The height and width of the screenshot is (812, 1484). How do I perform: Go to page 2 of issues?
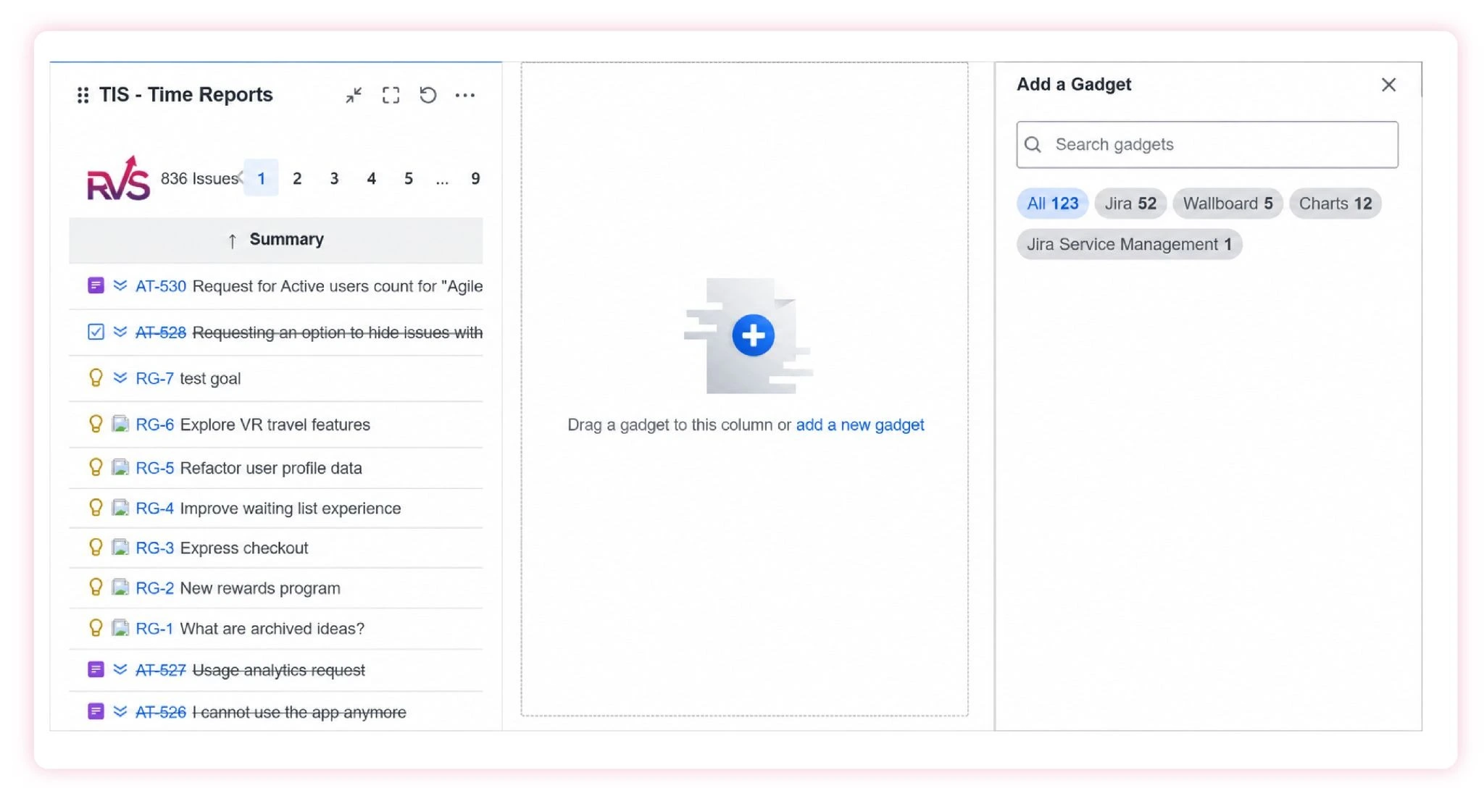[297, 178]
